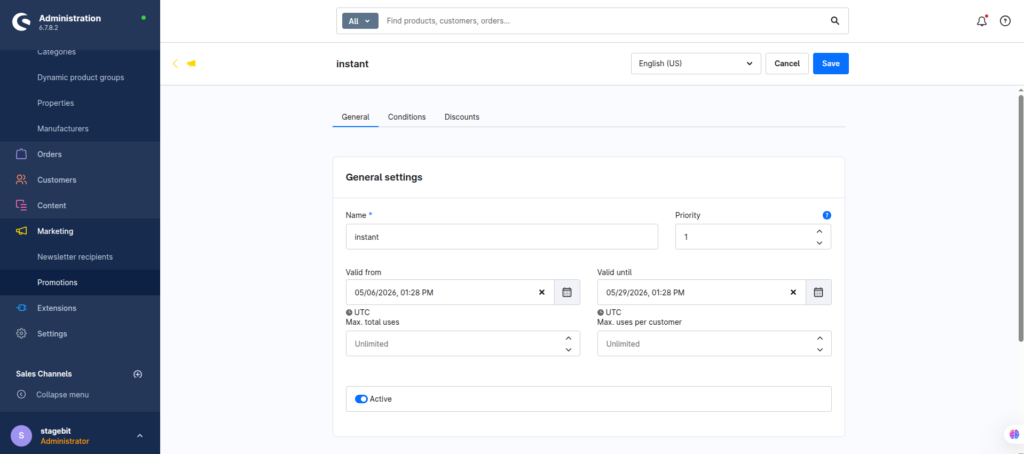Go back using the yellow arrow
The width and height of the screenshot is (1024, 454).
(175, 63)
